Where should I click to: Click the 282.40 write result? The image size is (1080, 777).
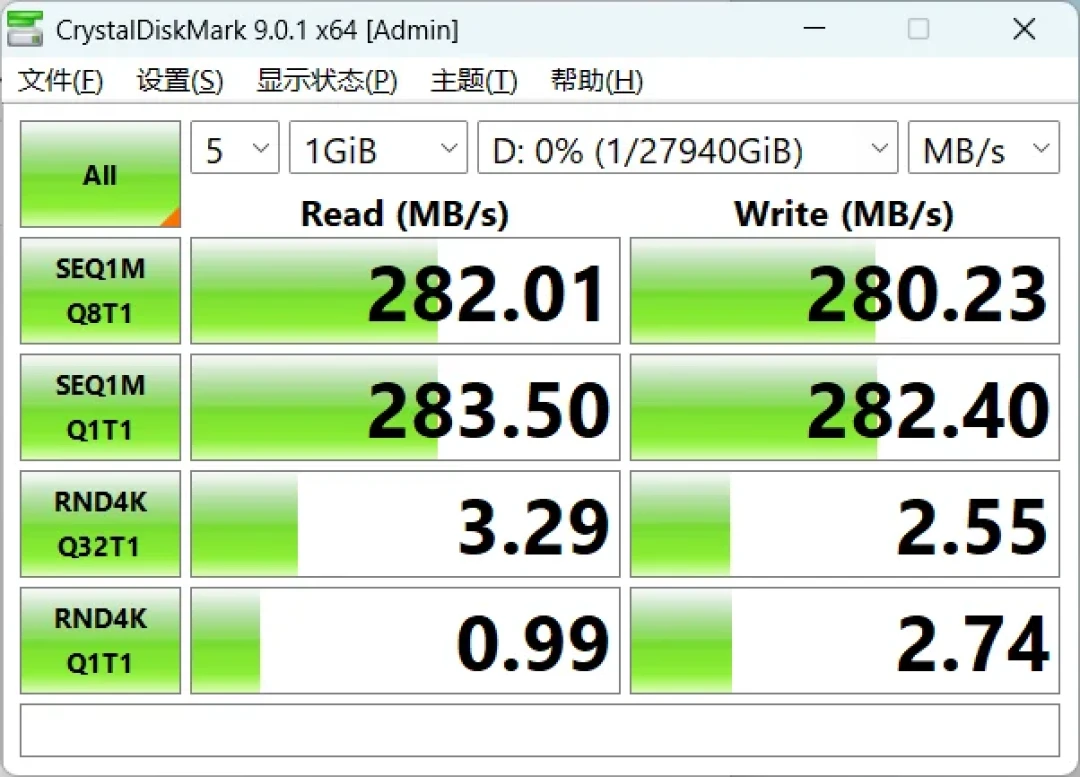coord(844,407)
